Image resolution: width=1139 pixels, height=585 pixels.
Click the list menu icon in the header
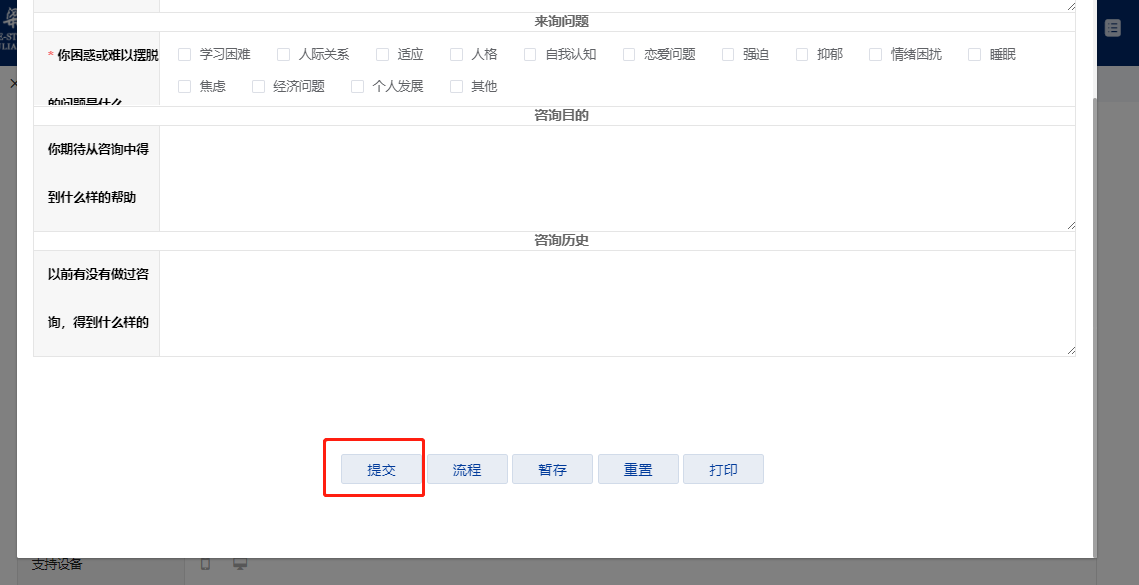coord(1112,29)
